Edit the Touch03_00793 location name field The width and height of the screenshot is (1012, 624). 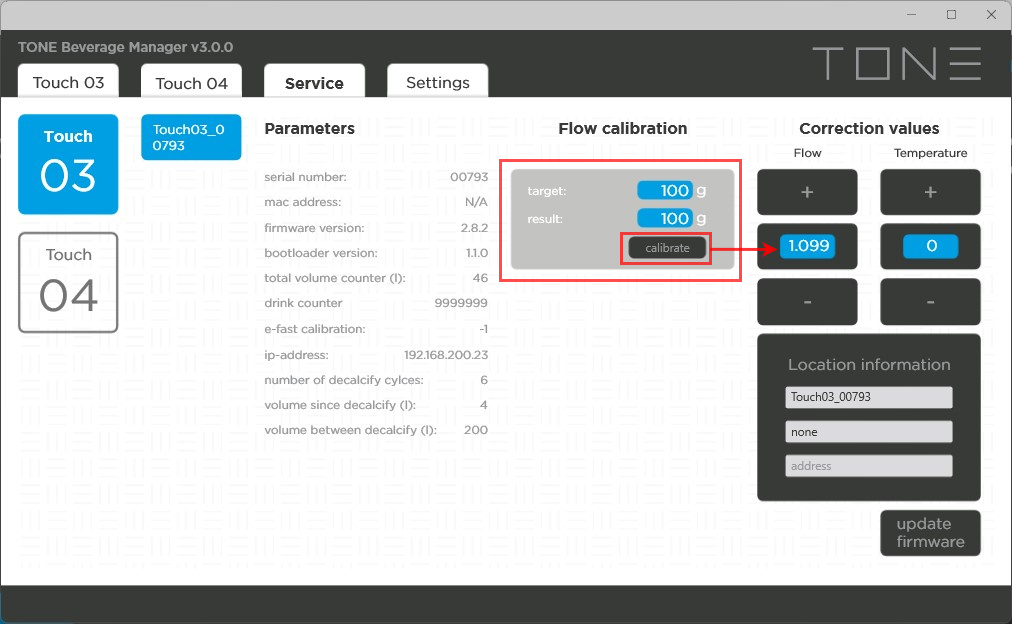[x=869, y=397]
